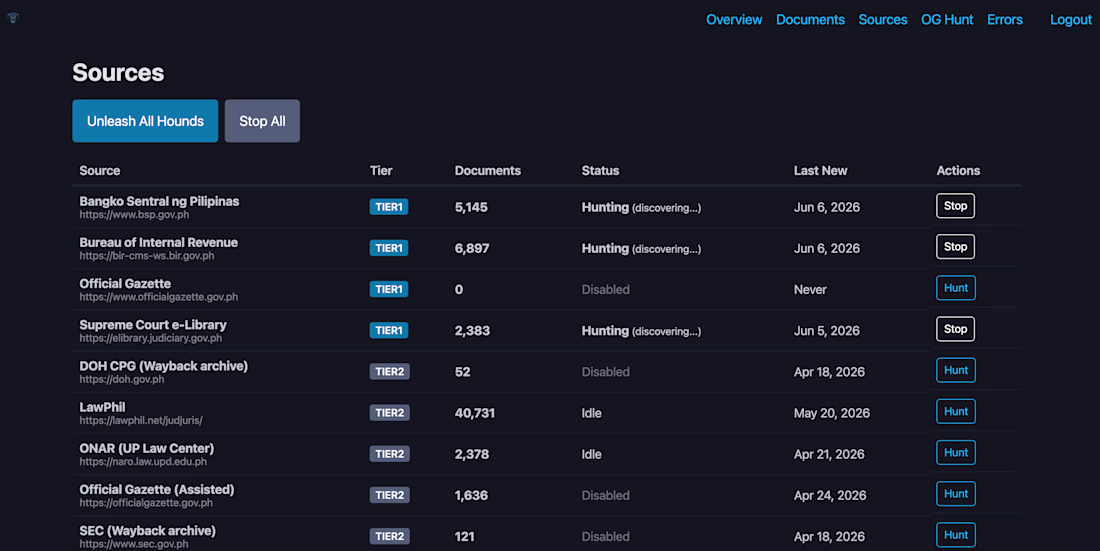Viewport: 1100px width, 551px height.
Task: Open the Sources nav link
Action: click(883, 20)
